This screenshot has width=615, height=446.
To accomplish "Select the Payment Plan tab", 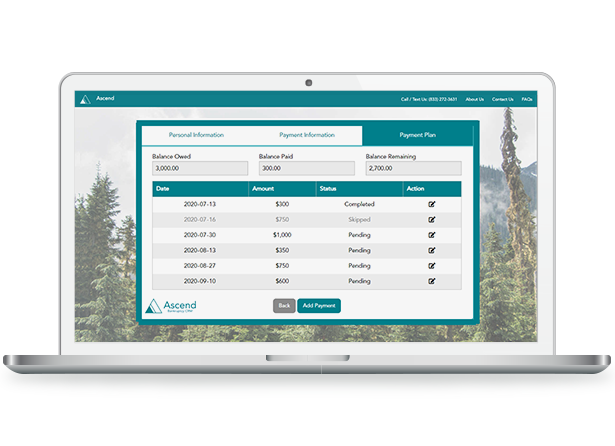I will (417, 135).
